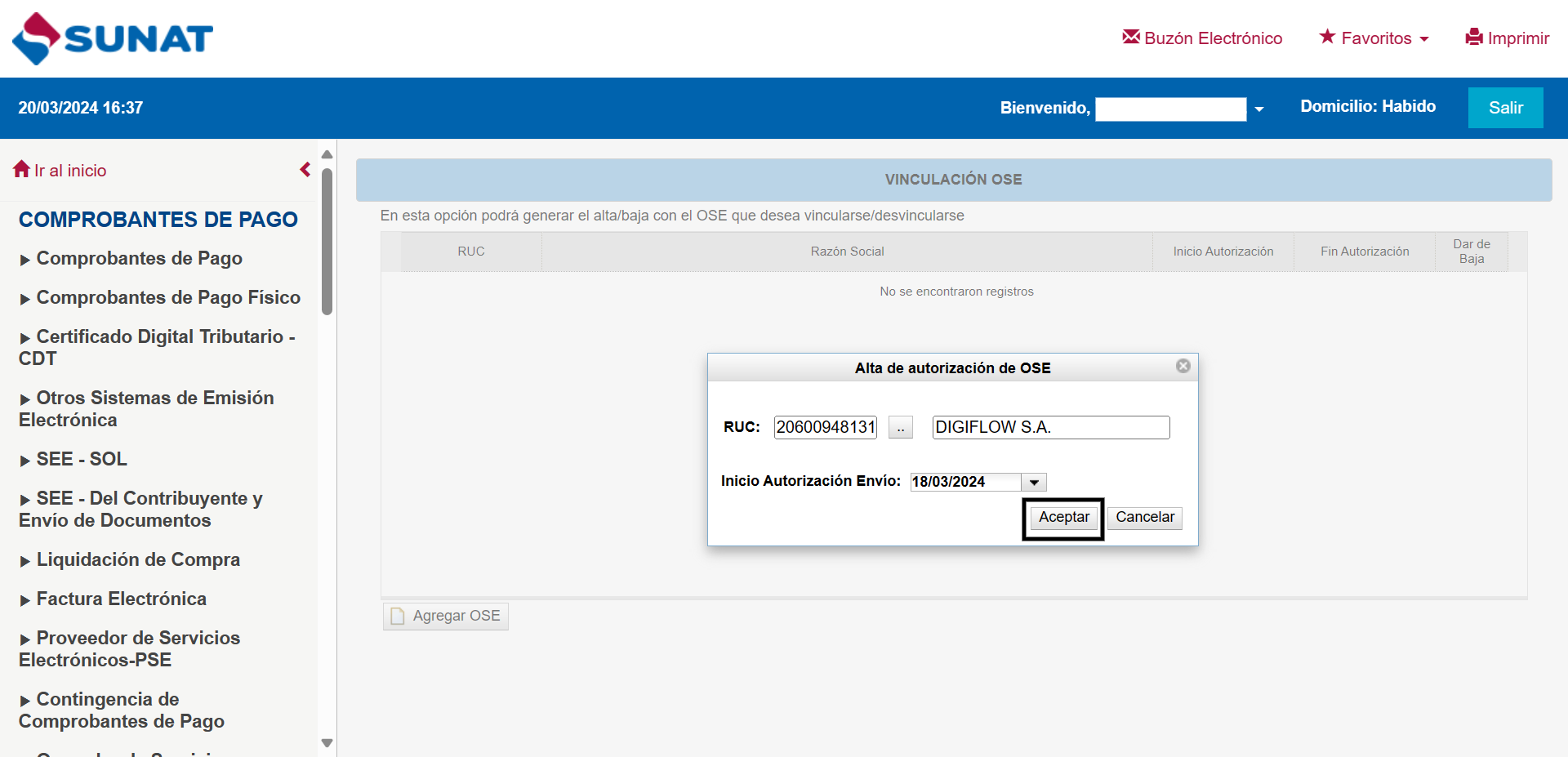
Task: Click the home icon beside Ir al inicio
Action: point(22,169)
